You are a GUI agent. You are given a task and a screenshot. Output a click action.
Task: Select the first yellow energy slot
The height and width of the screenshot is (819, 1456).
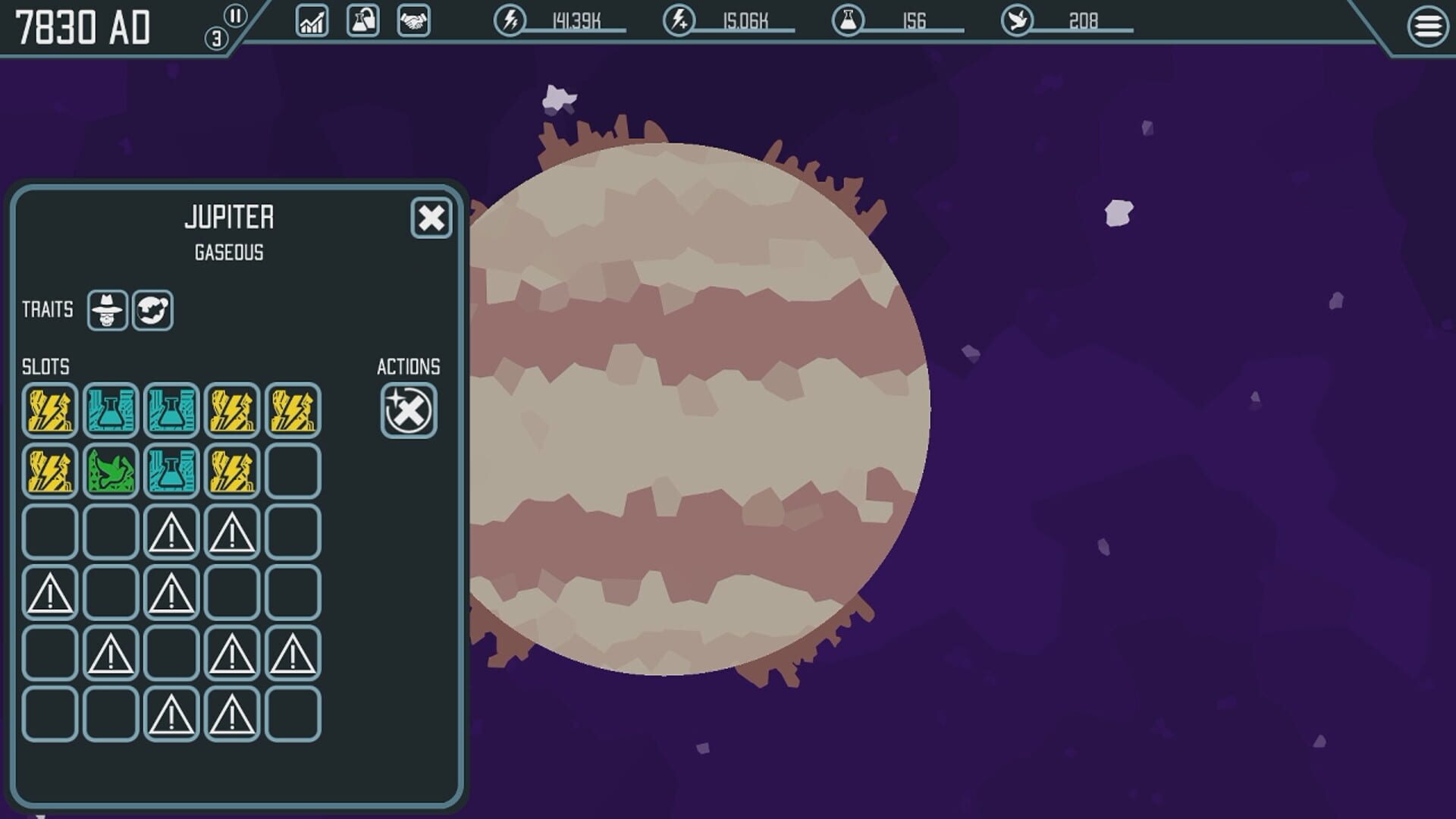(49, 410)
